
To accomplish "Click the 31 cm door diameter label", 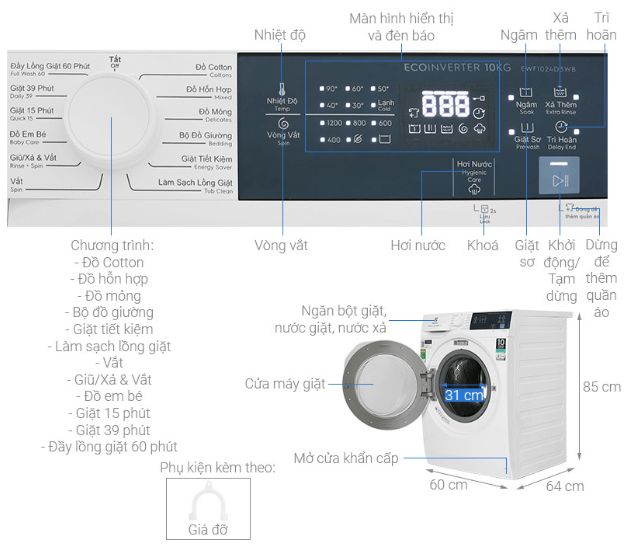I will (464, 395).
